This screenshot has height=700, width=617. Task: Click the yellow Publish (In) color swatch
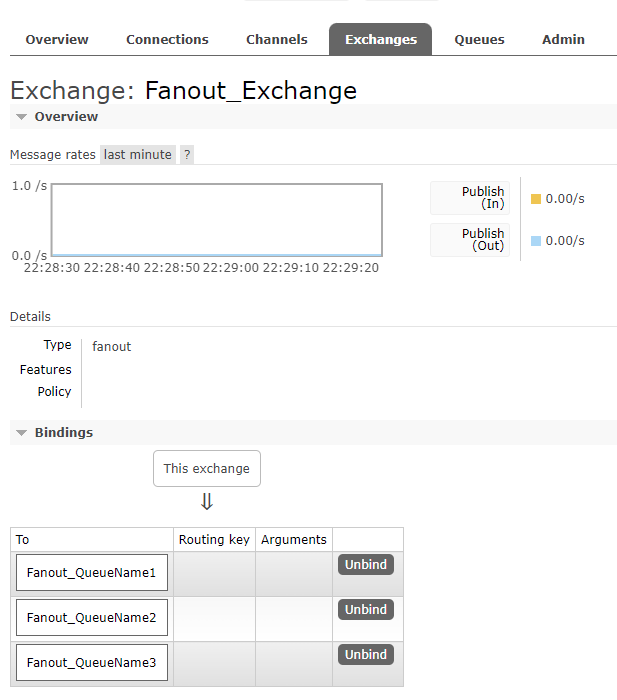coord(536,199)
